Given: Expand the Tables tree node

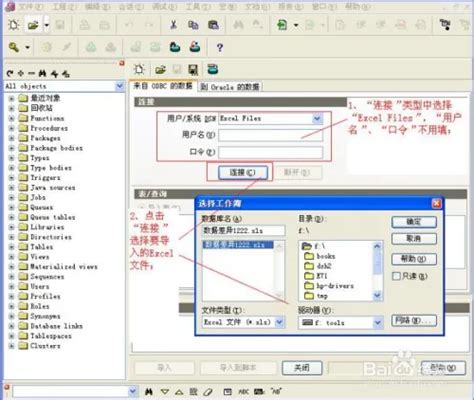Looking at the screenshot, I should pos(11,247).
